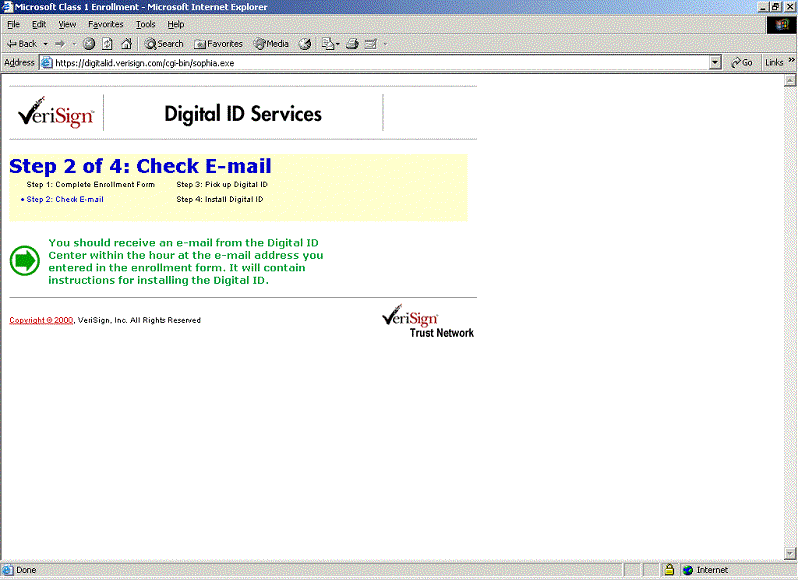Expand the Edit toolbar dropdown arrow
The height and width of the screenshot is (580, 798).
click(385, 44)
